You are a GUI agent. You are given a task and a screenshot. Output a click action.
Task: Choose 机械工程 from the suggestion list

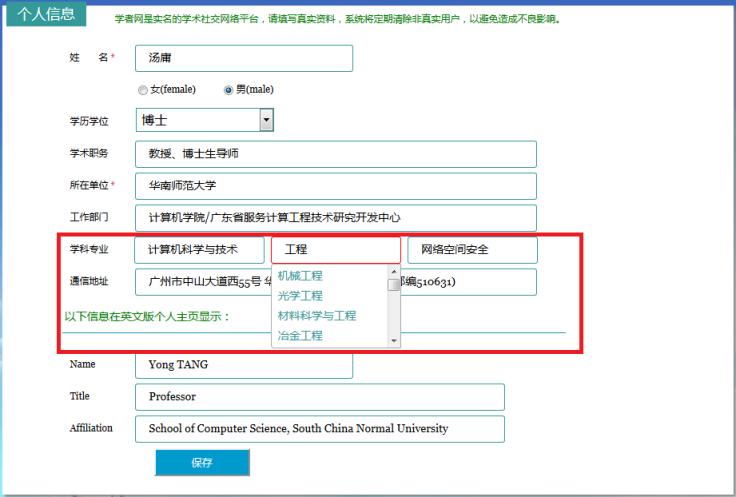click(300, 276)
